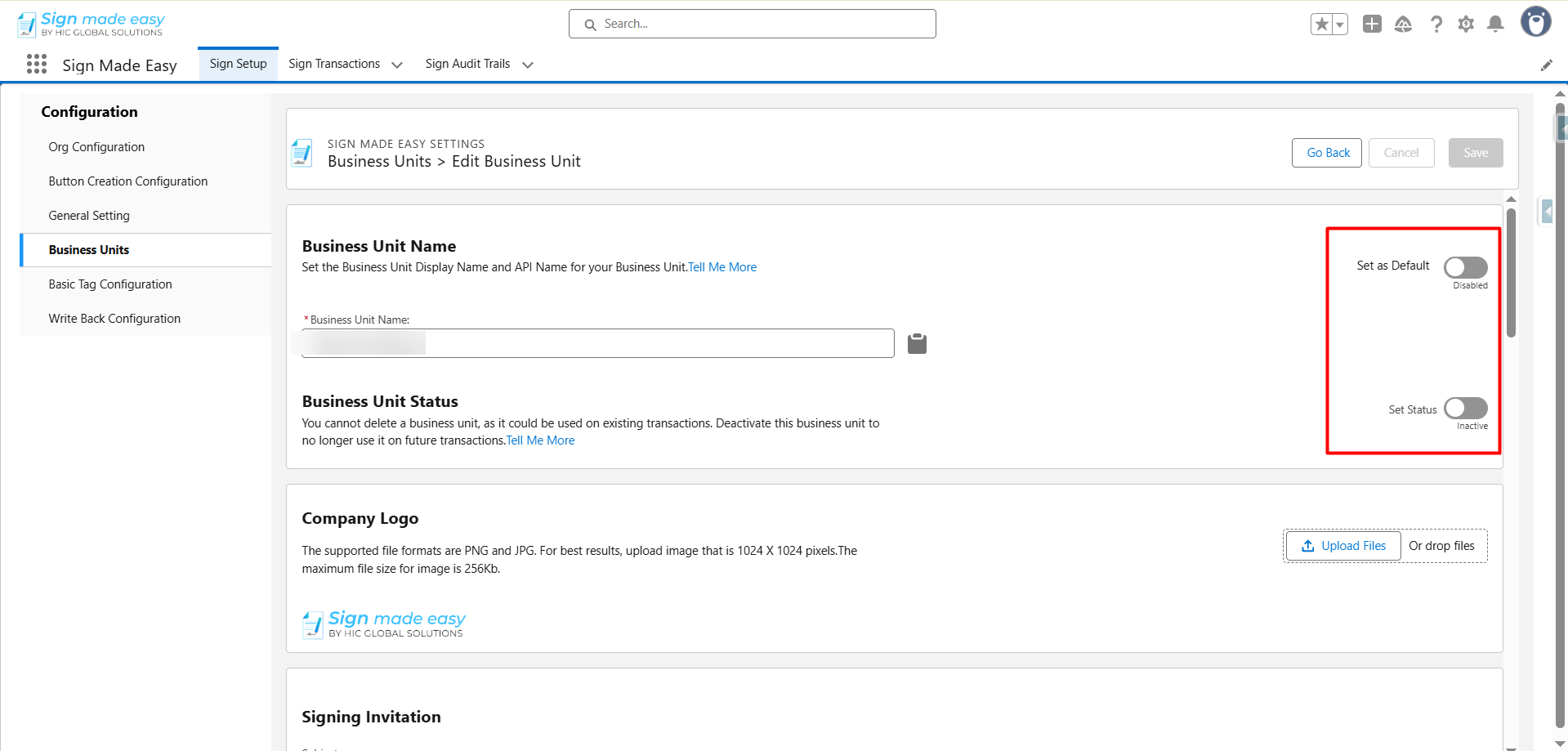Click the clipboard icon beside Business Unit Name

tap(917, 344)
